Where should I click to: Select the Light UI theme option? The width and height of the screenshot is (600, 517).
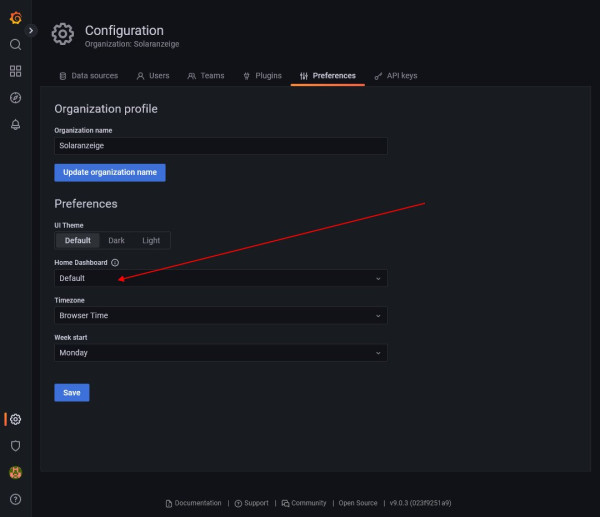coord(151,240)
